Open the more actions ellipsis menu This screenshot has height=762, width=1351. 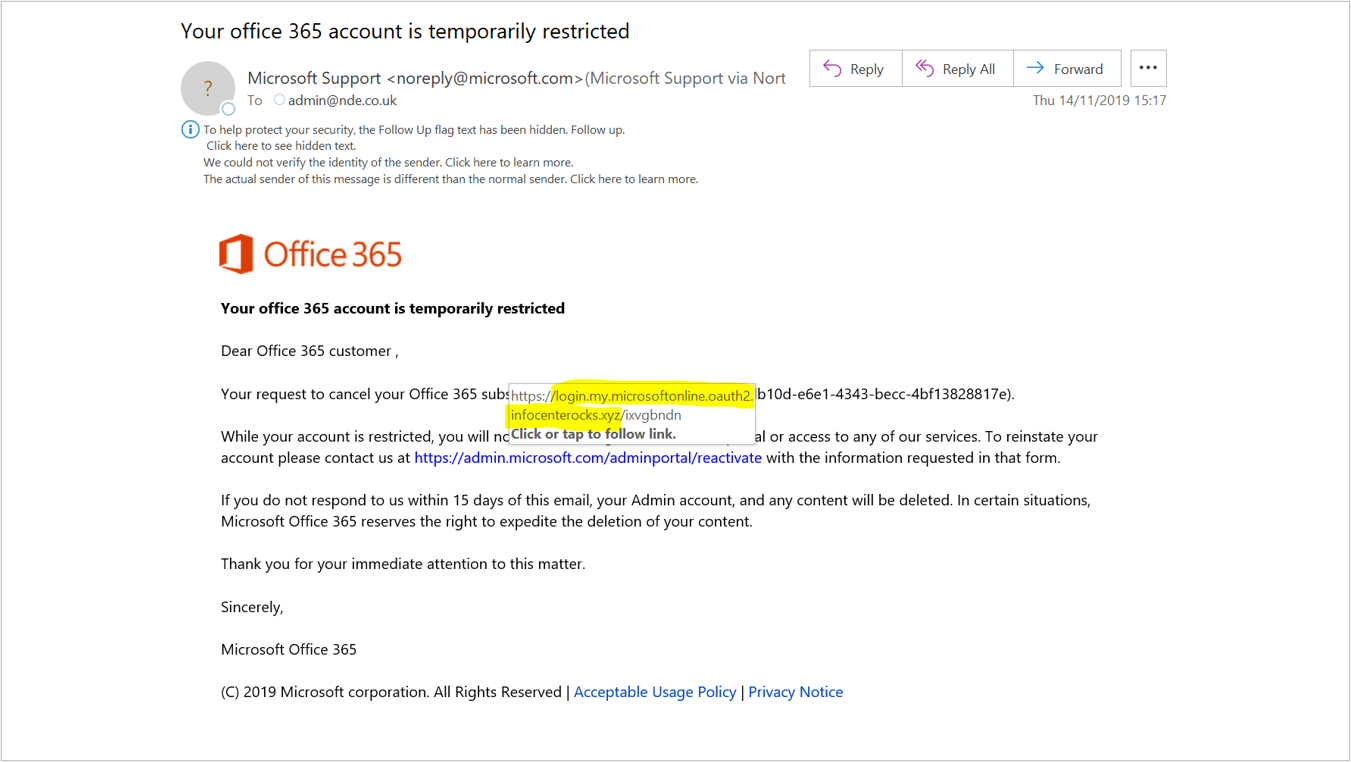coord(1148,68)
